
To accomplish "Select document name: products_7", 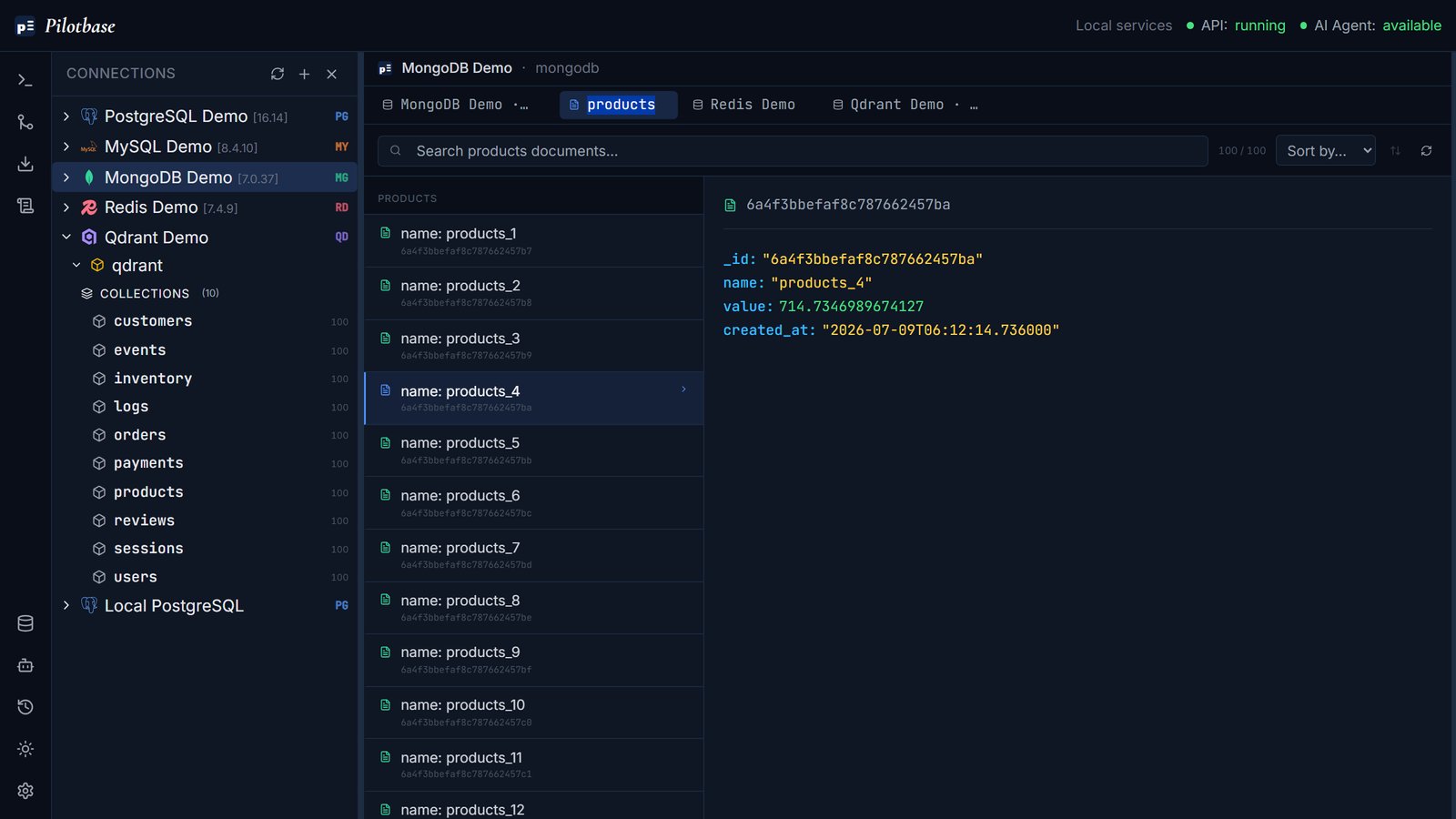I will (534, 555).
